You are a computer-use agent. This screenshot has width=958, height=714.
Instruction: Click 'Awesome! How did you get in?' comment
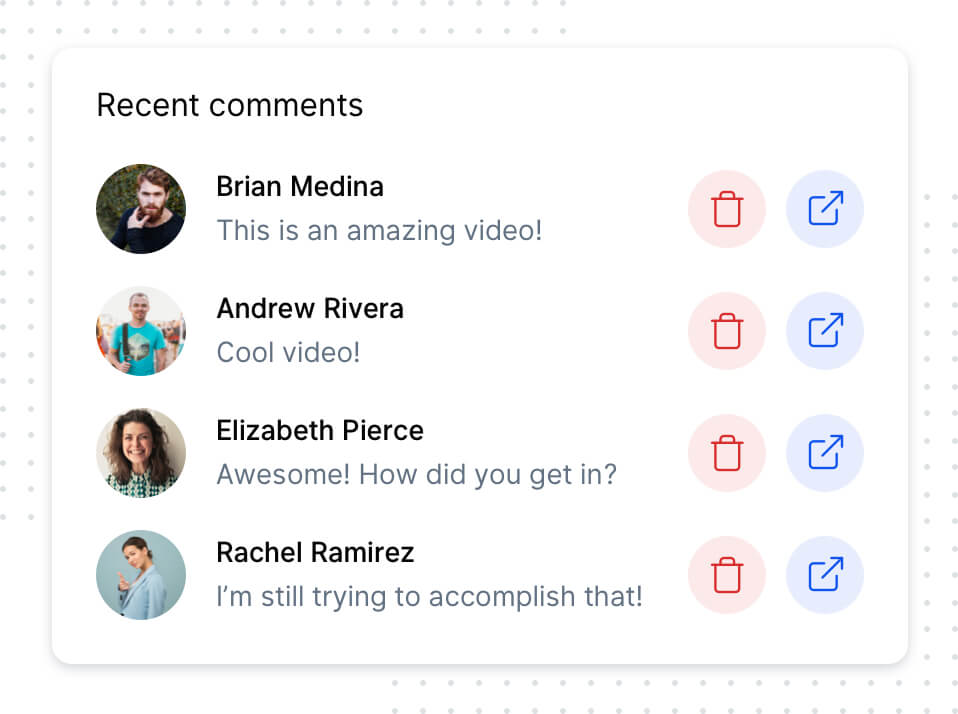tap(416, 475)
